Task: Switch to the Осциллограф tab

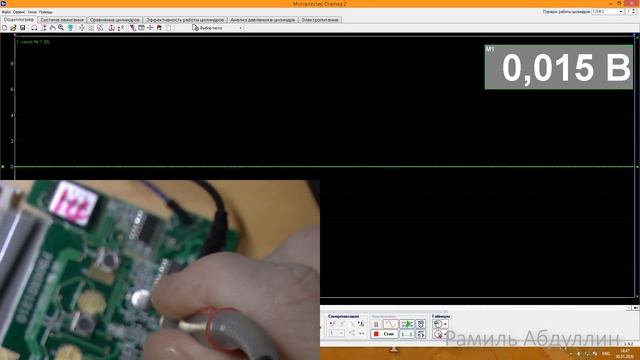Action: (19, 20)
